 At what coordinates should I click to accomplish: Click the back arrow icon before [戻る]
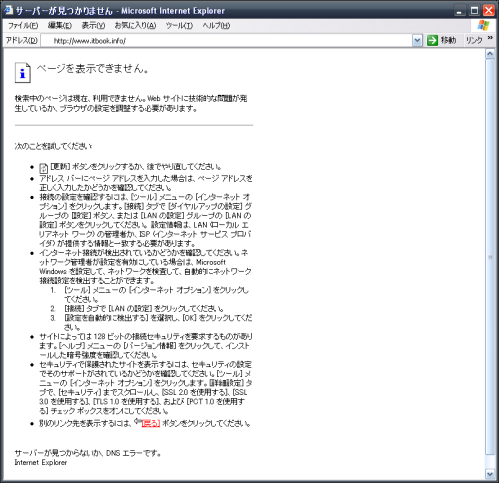coord(138,421)
